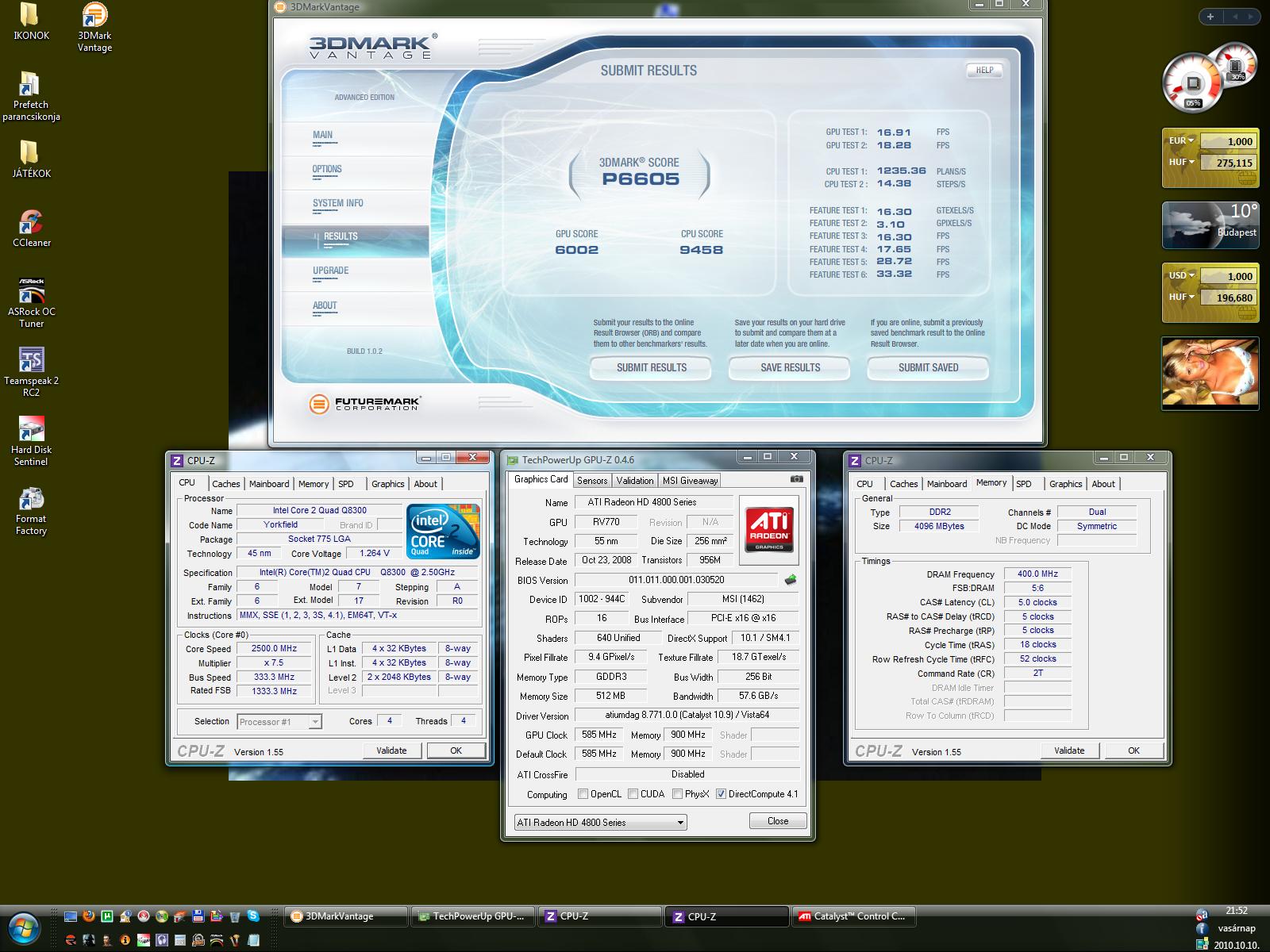The width and height of the screenshot is (1270, 952).
Task: Launch the 3DMark Vantage desktop shortcut
Action: (94, 27)
